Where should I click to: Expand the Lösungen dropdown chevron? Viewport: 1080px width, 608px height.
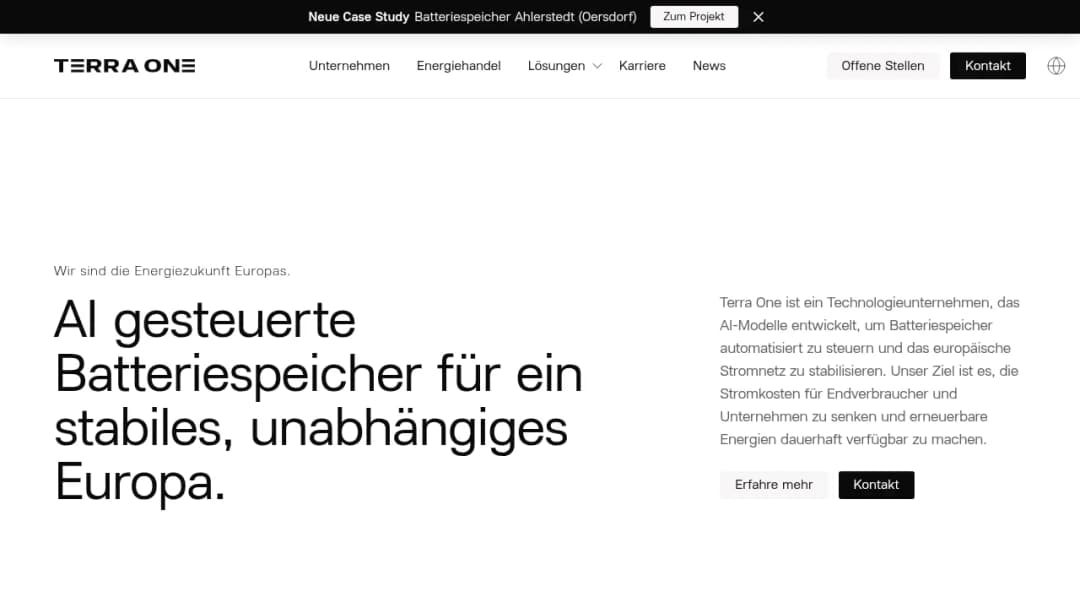[x=597, y=66]
